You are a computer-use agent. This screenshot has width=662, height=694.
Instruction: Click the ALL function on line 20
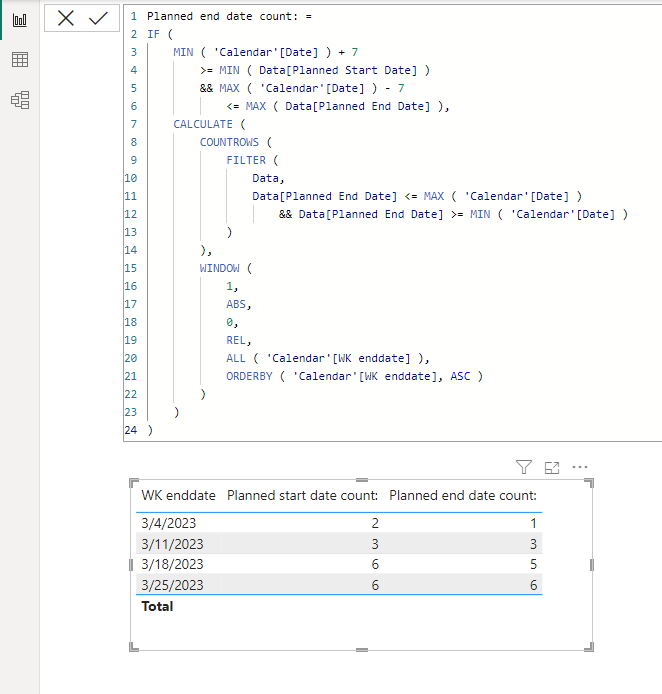click(x=236, y=358)
